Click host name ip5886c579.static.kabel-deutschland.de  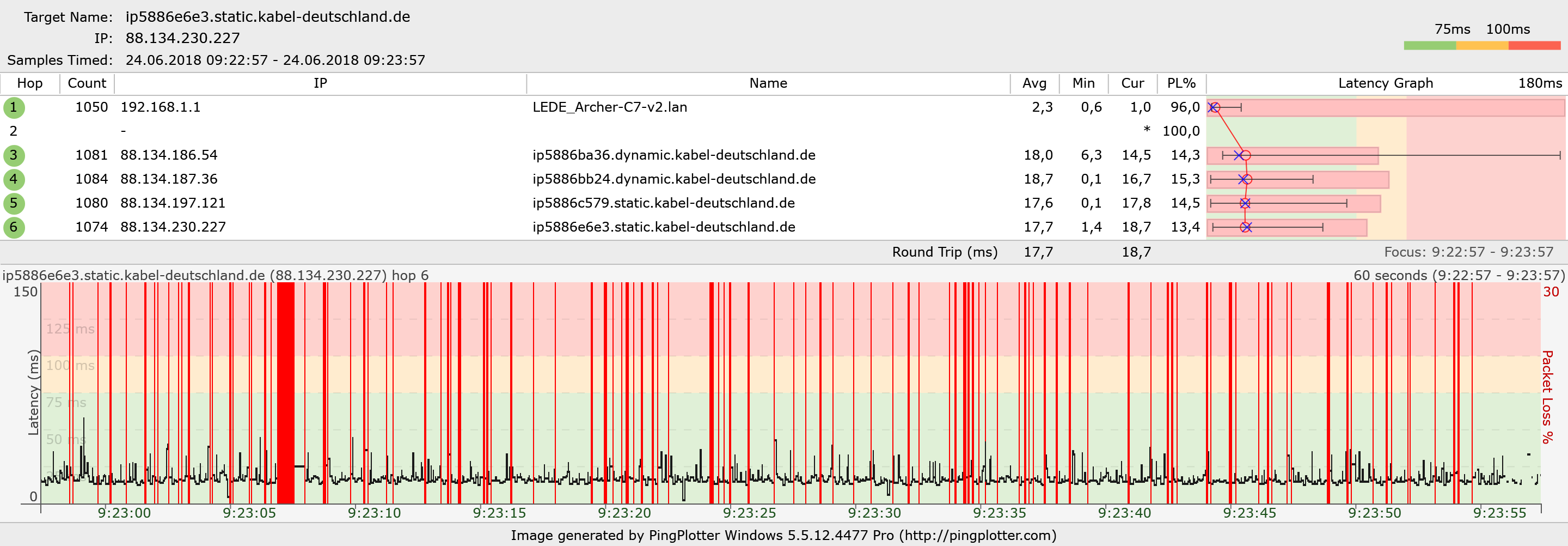click(664, 203)
